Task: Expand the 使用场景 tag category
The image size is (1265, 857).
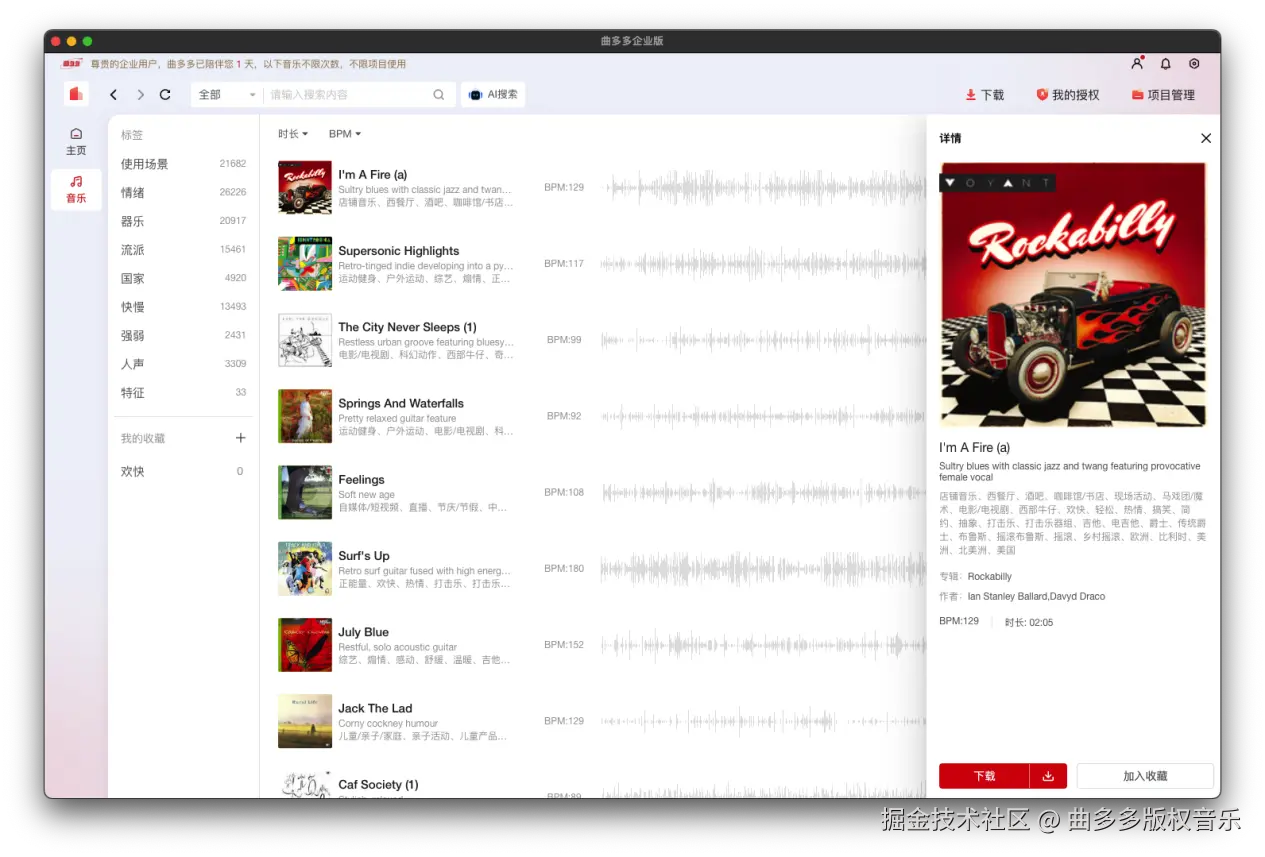Action: pyautogui.click(x=183, y=164)
